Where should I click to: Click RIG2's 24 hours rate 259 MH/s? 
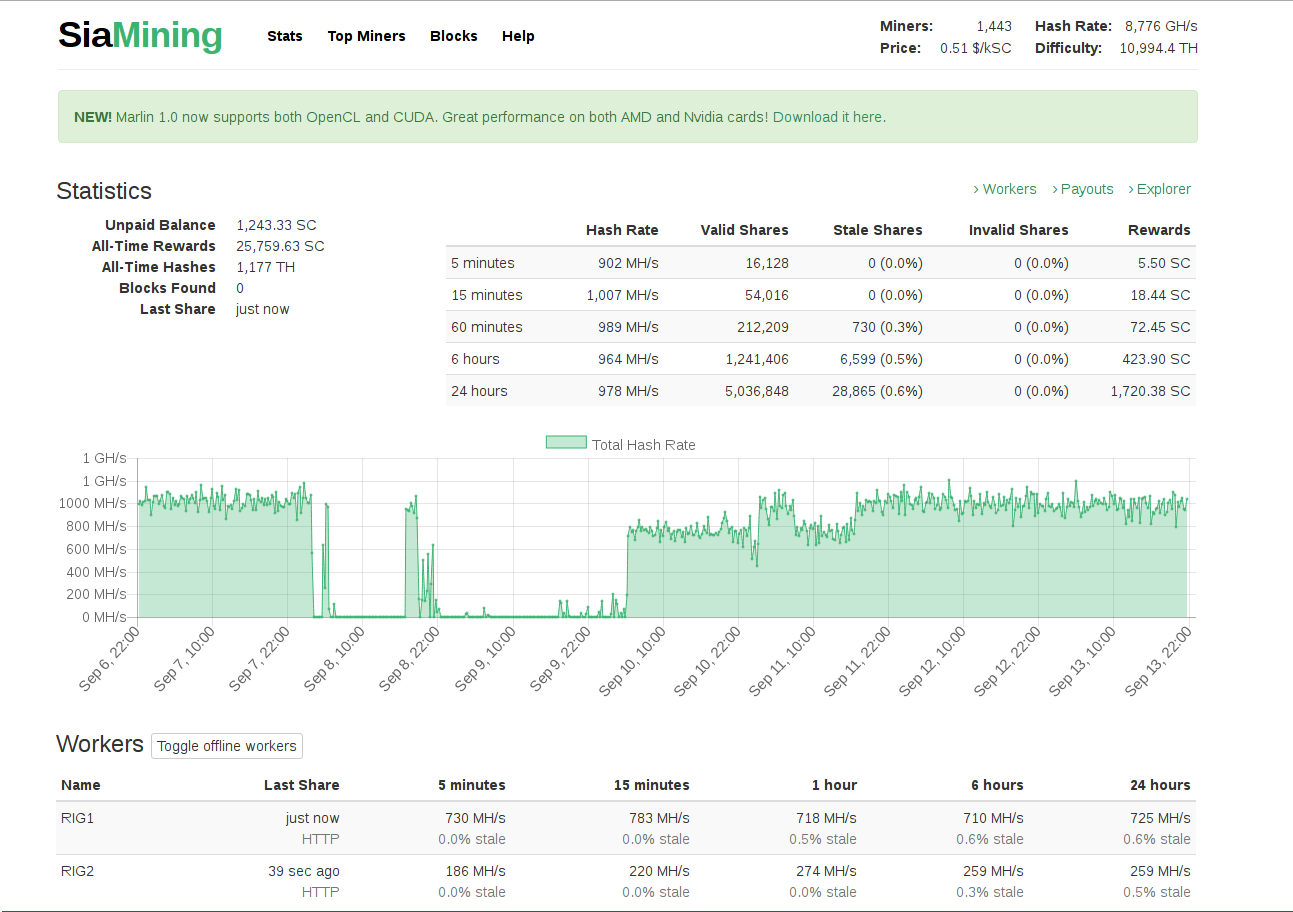click(x=1160, y=871)
